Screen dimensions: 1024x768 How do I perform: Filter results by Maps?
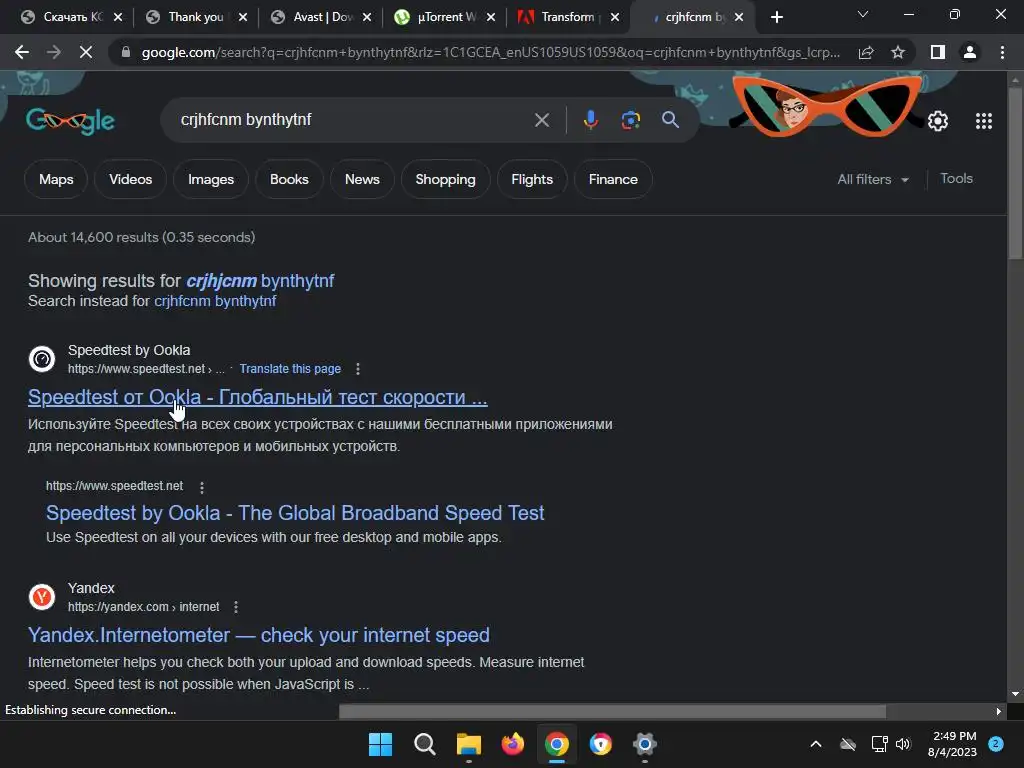click(x=56, y=180)
